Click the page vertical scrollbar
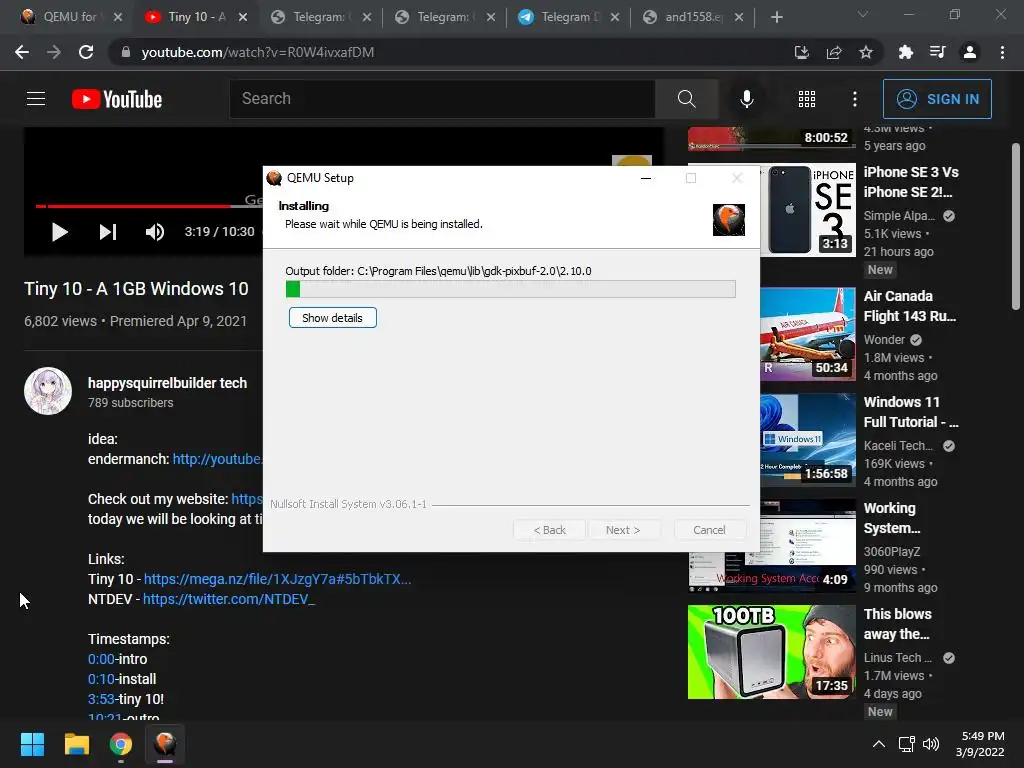This screenshot has height=768, width=1024. click(x=1016, y=227)
